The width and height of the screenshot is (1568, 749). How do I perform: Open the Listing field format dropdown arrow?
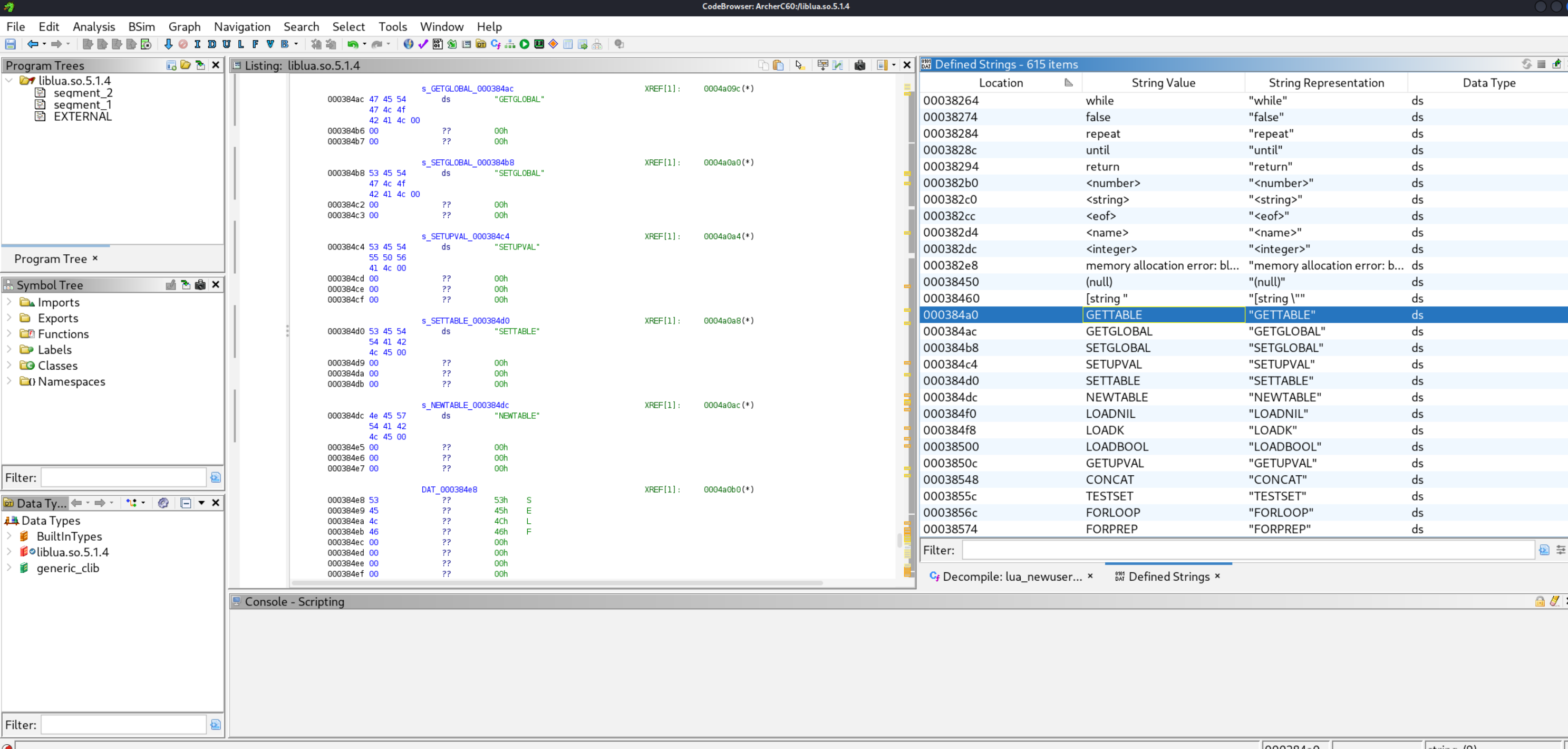[894, 65]
